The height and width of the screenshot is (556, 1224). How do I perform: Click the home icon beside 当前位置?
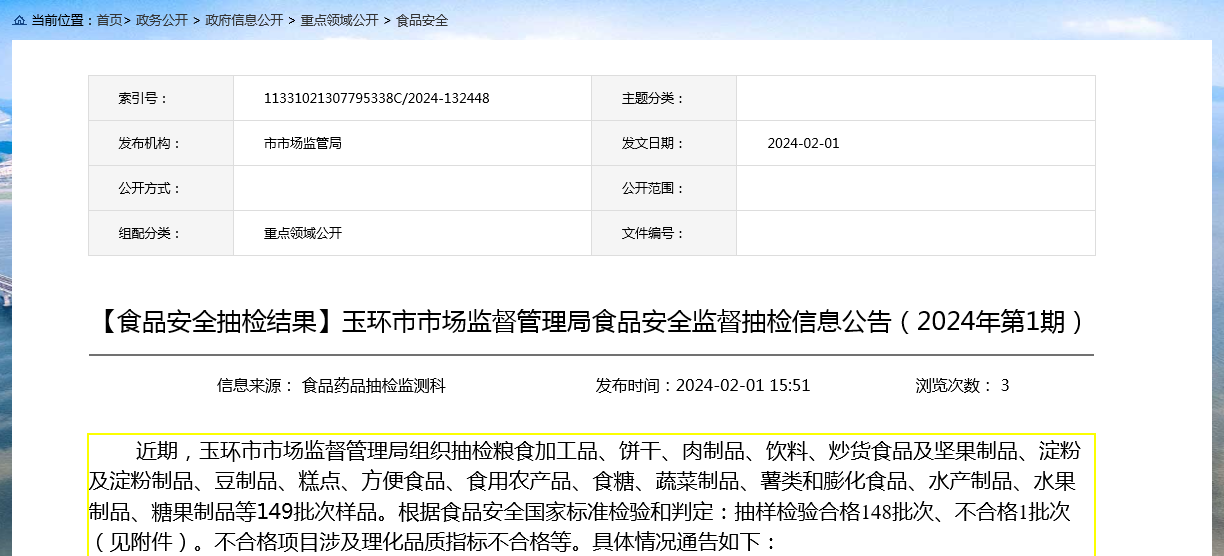coord(19,20)
